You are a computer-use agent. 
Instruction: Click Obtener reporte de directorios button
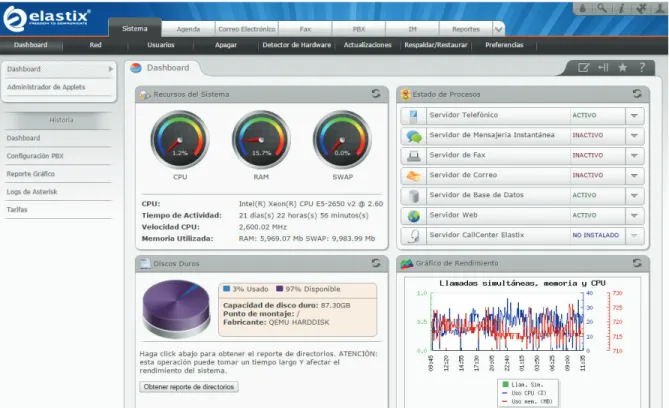189,387
